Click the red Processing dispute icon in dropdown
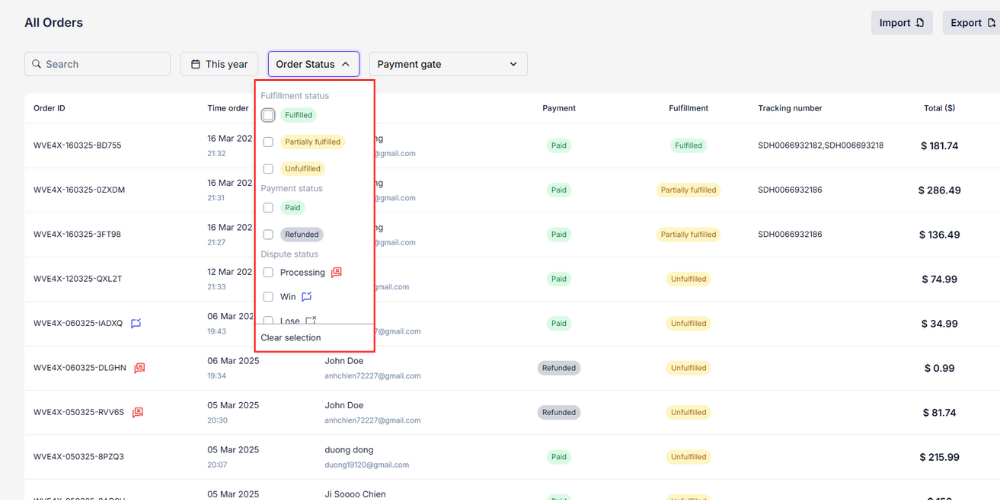 tap(337, 272)
